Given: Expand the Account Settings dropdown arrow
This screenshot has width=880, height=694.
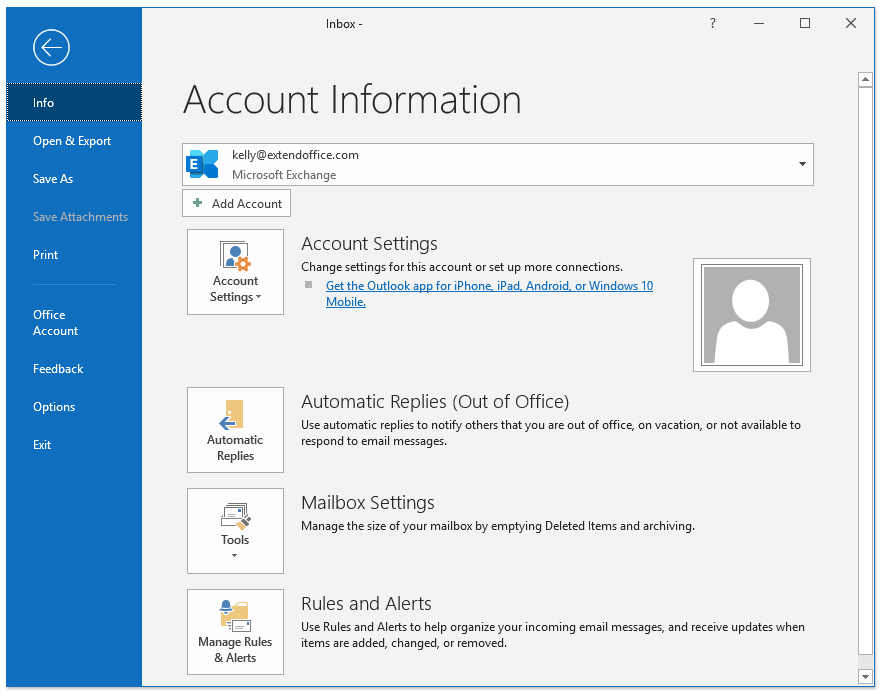Looking at the screenshot, I should click(x=258, y=298).
